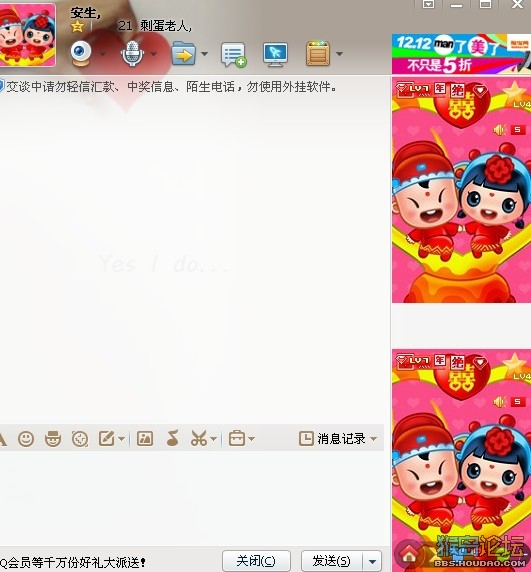
Task: Open the emoticon smiley picker
Action: click(26, 438)
